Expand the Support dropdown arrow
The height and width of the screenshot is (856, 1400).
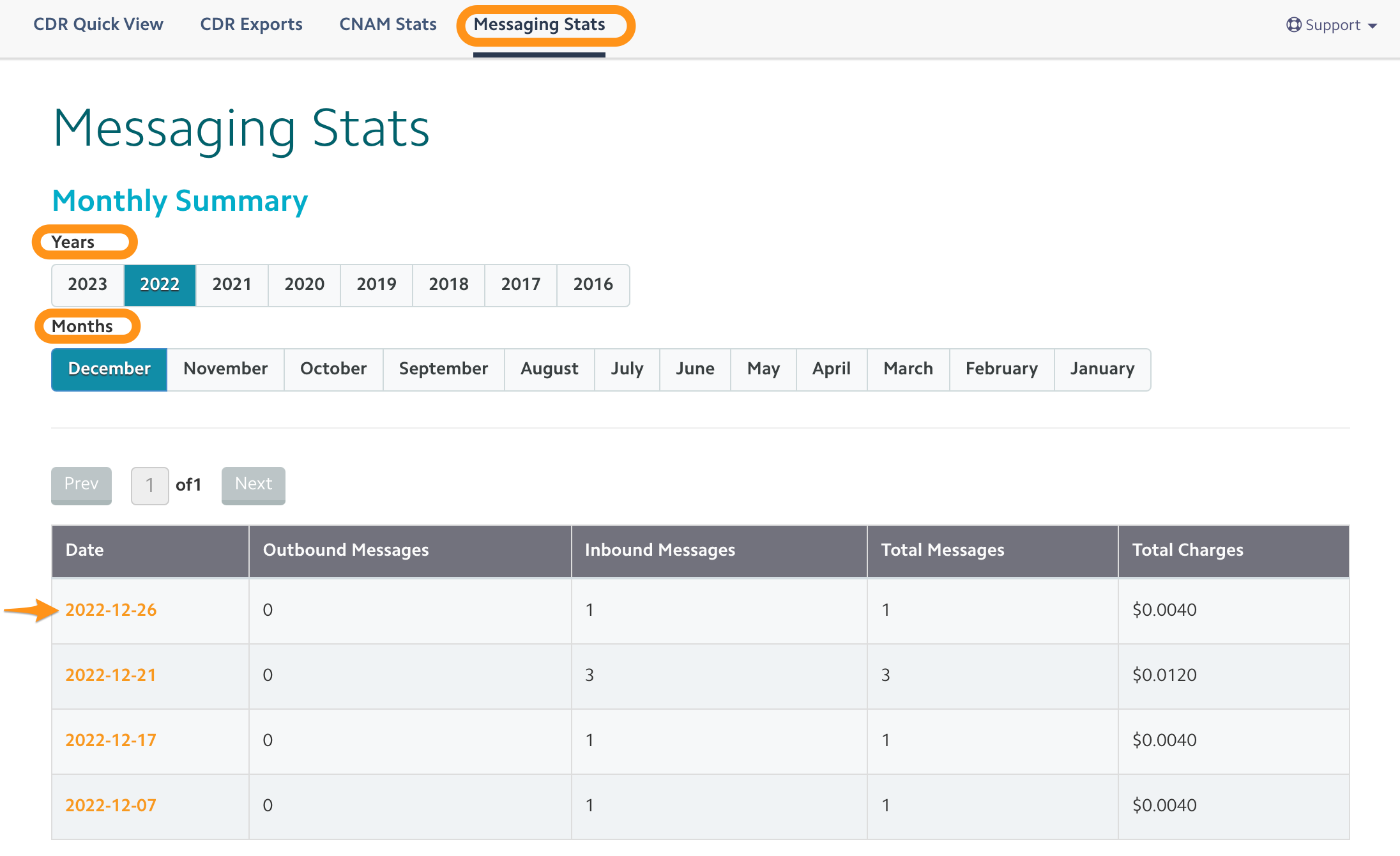(1373, 26)
